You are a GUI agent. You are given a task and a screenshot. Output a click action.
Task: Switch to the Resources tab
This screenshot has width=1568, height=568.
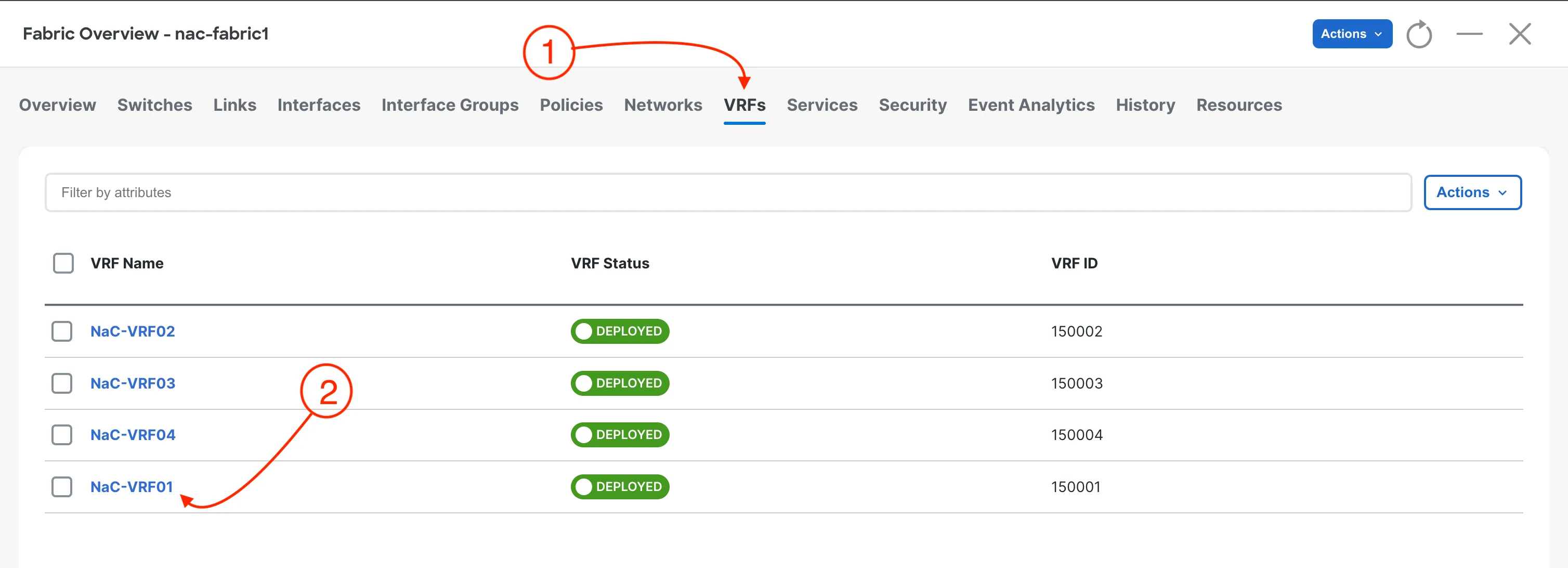click(1239, 105)
